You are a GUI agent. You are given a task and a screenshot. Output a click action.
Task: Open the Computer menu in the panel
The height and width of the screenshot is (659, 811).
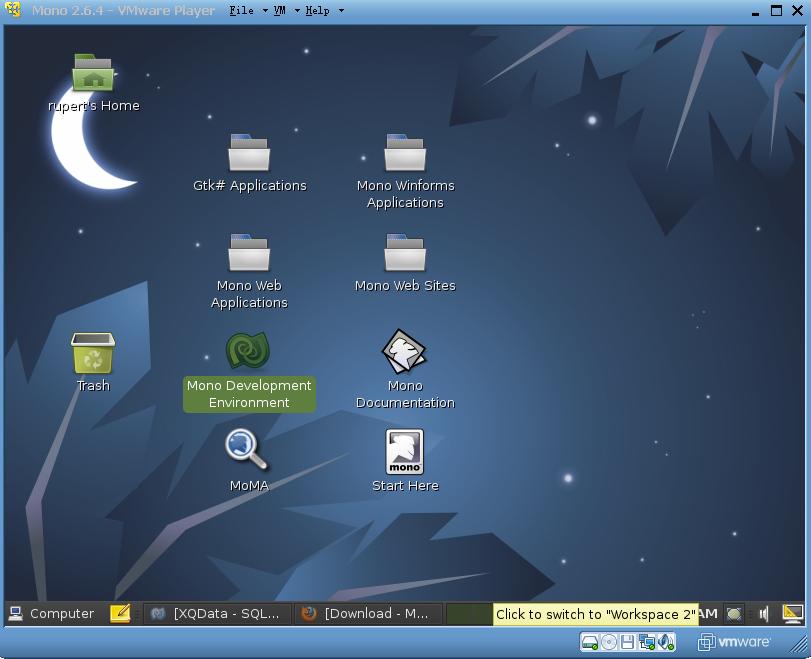[51, 613]
